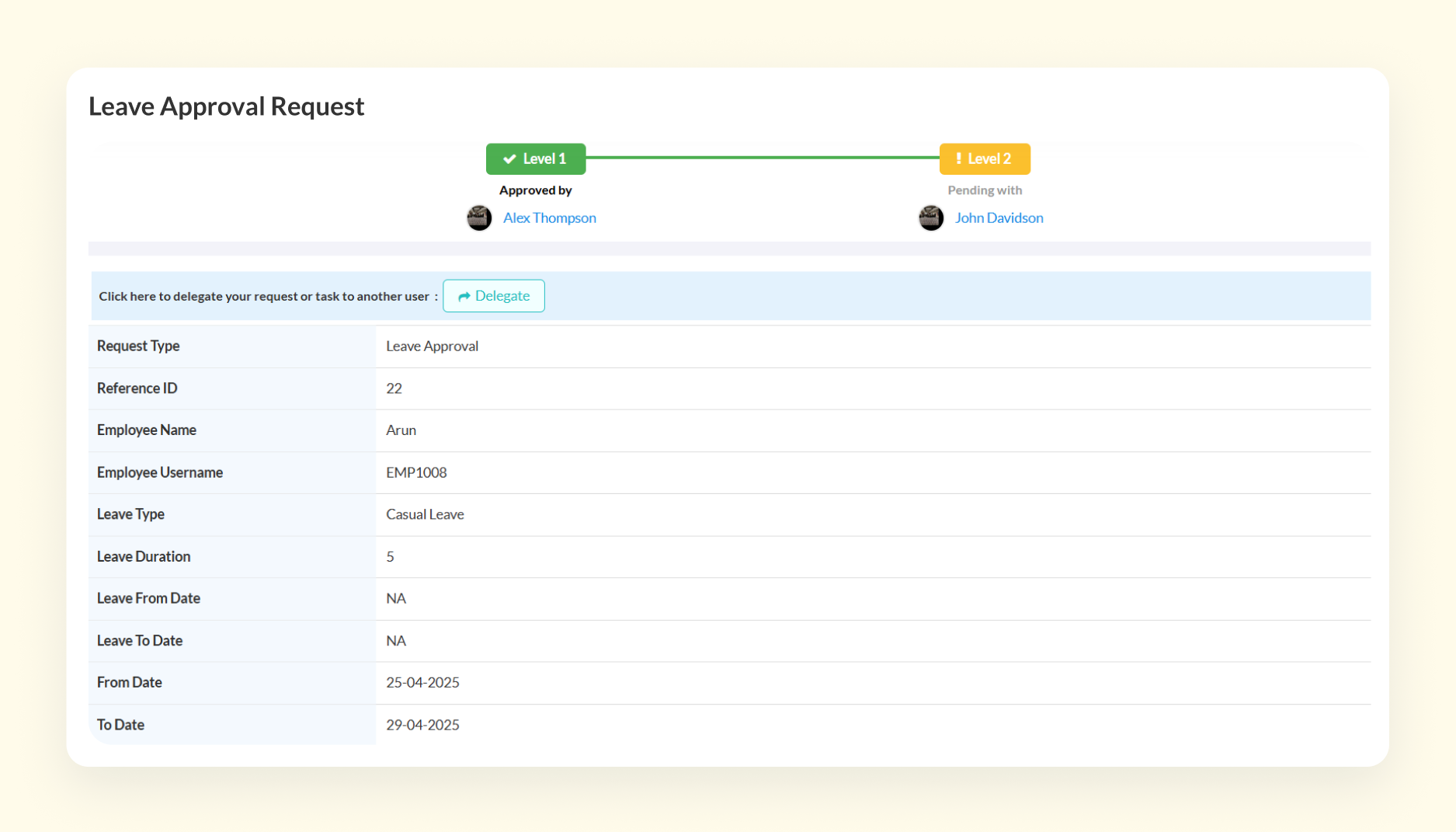Click the share arrow icon in Delegate

[464, 297]
